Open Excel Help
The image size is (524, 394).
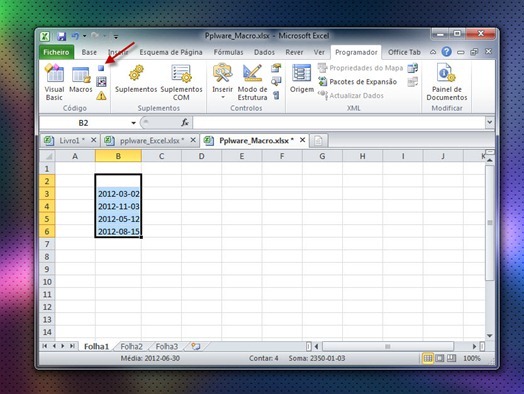pos(446,51)
